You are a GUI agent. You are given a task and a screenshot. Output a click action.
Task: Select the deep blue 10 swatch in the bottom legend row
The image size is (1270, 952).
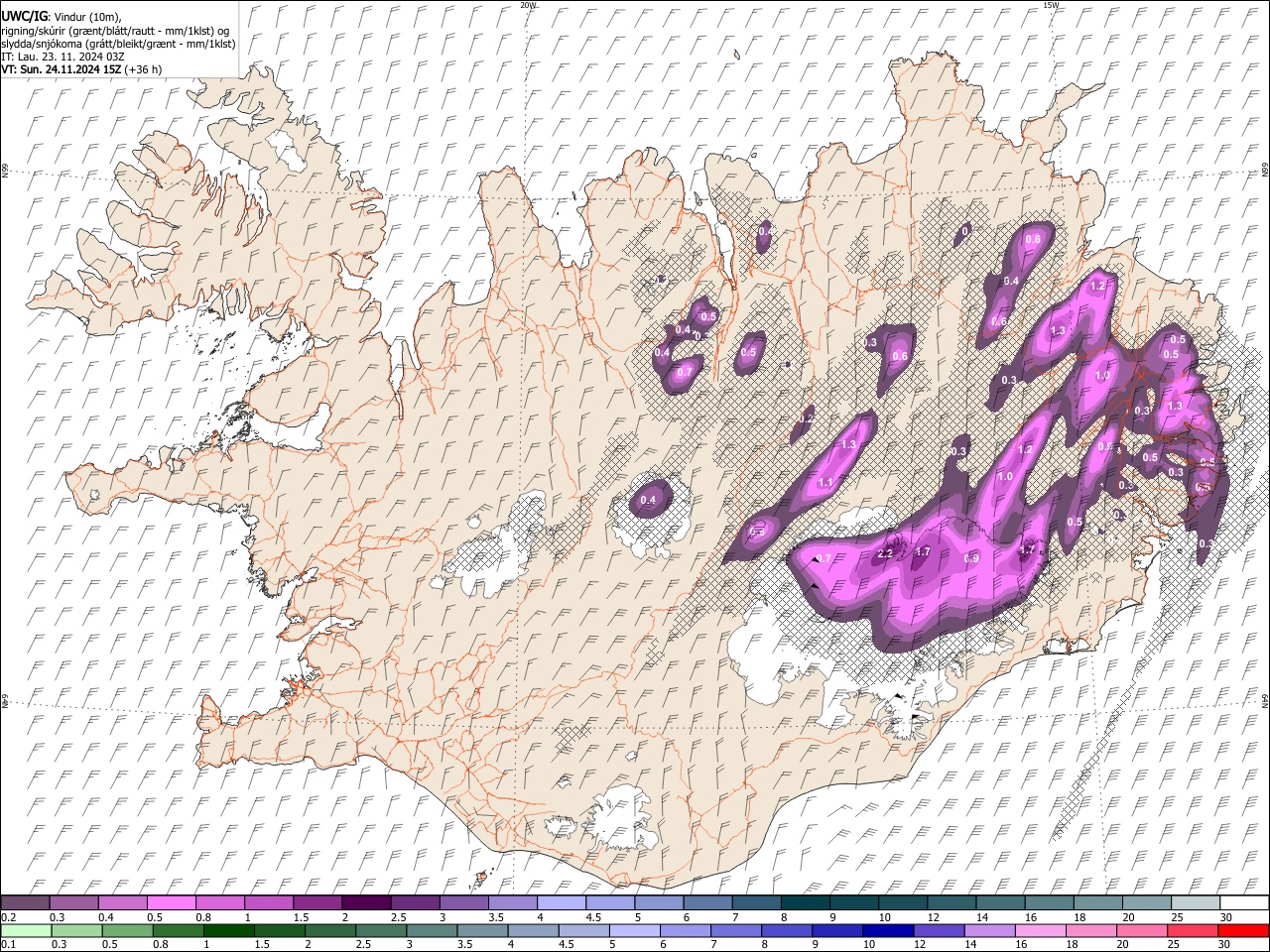pos(888,930)
